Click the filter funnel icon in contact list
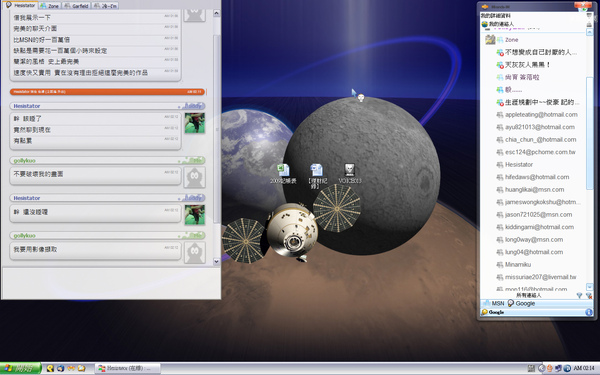 tap(579, 295)
